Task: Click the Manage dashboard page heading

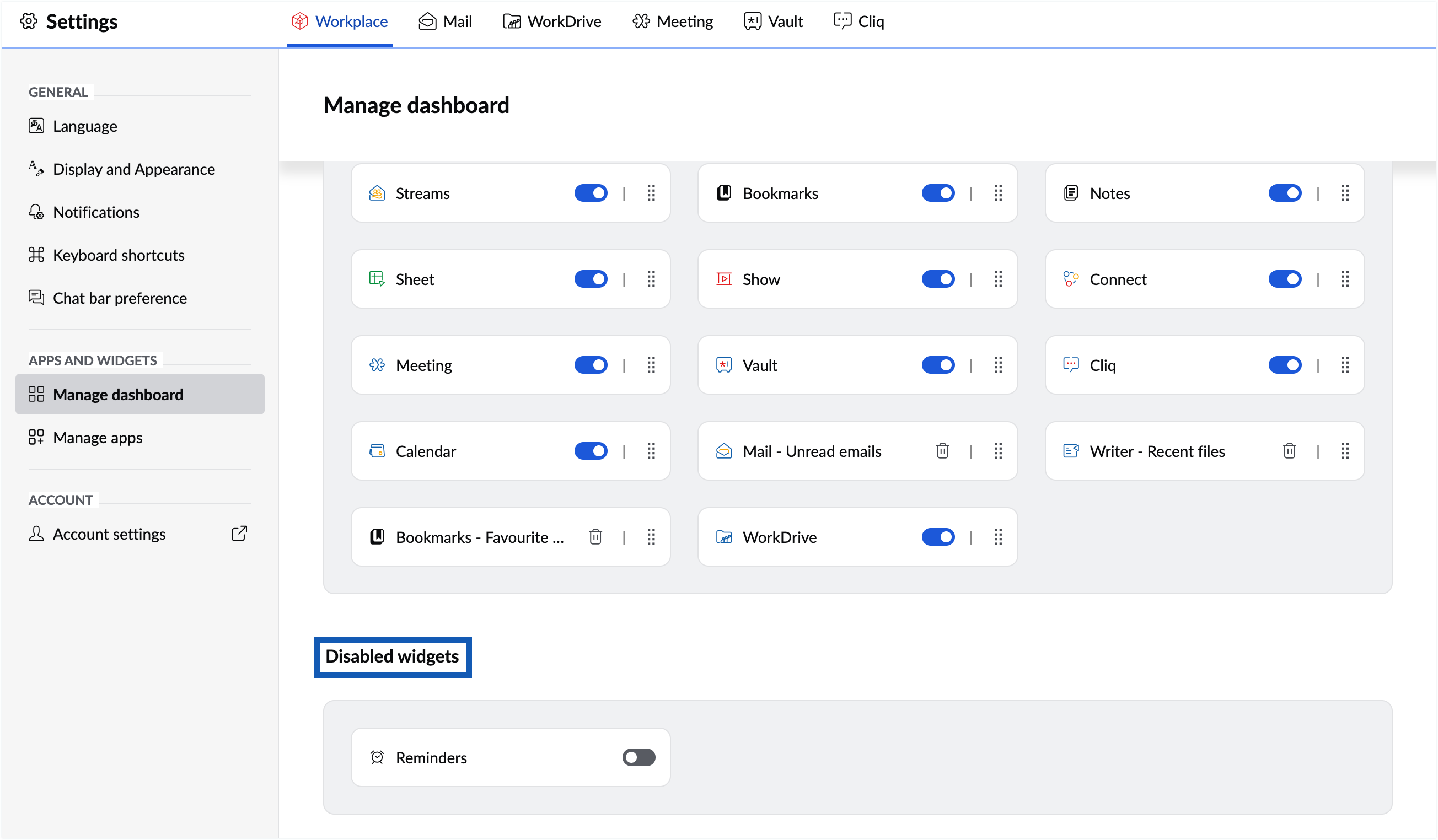Action: 416,105
